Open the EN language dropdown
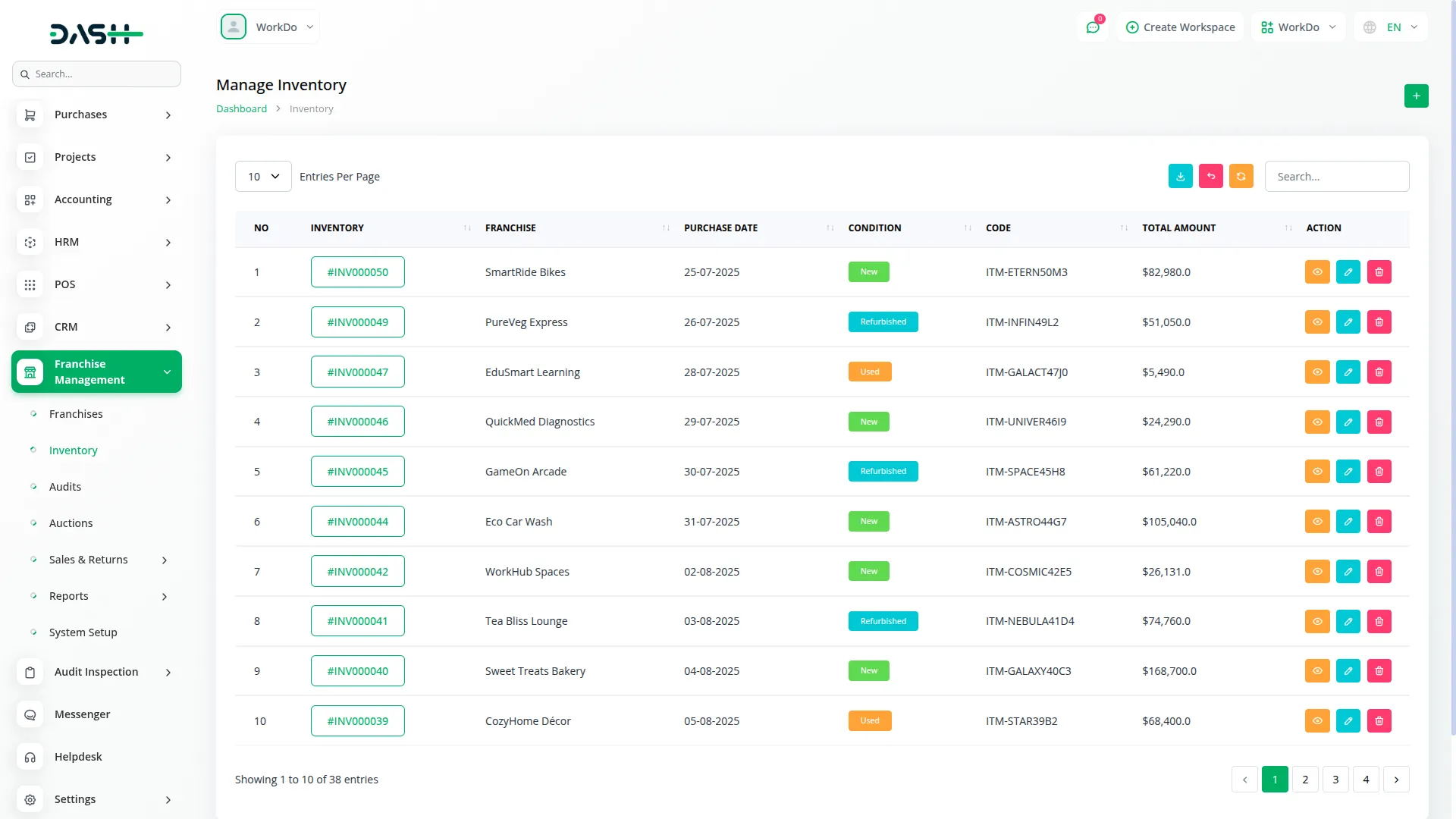The width and height of the screenshot is (1456, 819). click(x=1392, y=27)
